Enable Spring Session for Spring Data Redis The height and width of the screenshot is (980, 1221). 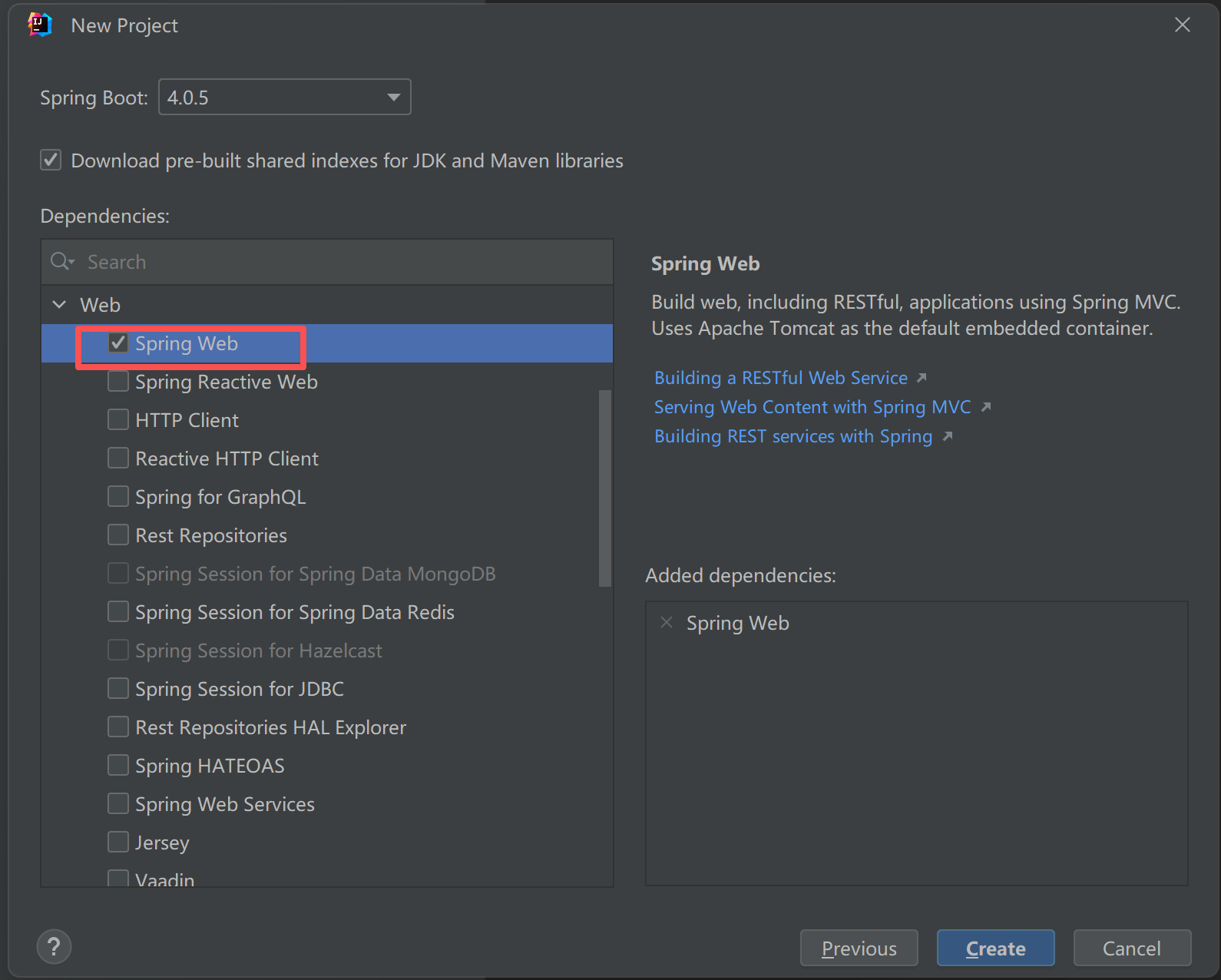[118, 611]
